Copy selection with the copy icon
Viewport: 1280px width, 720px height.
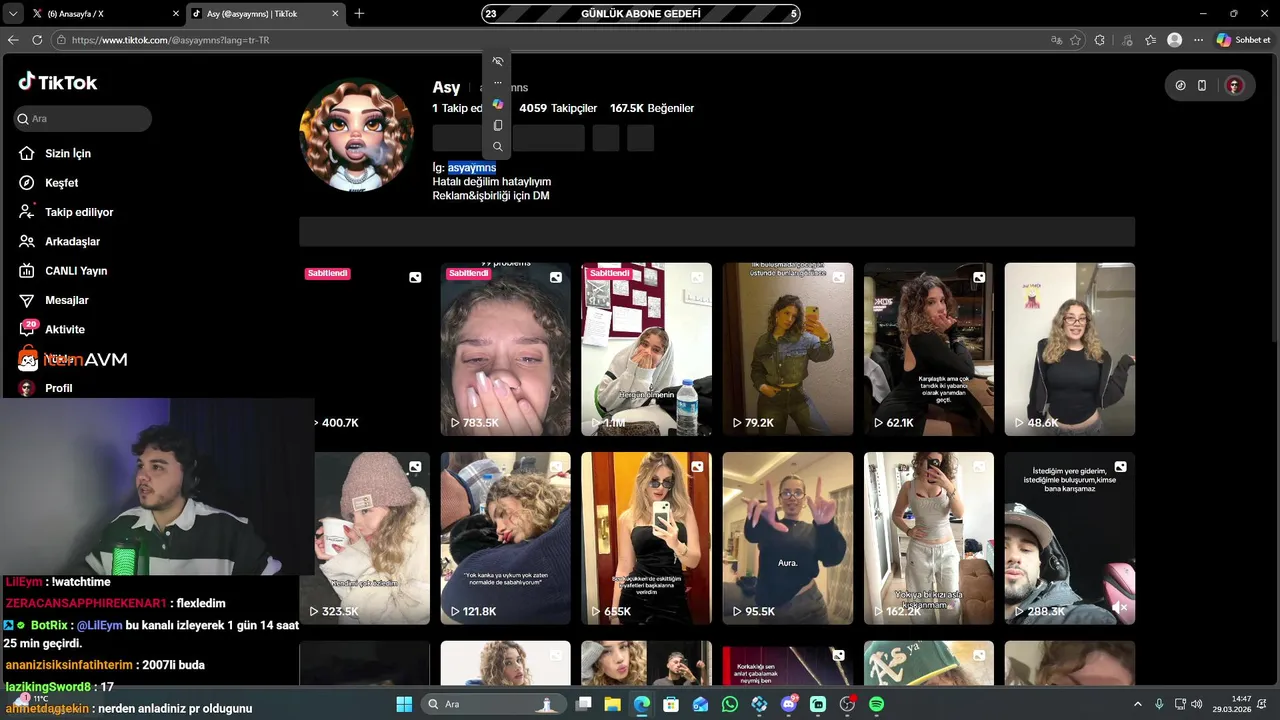[x=498, y=126]
